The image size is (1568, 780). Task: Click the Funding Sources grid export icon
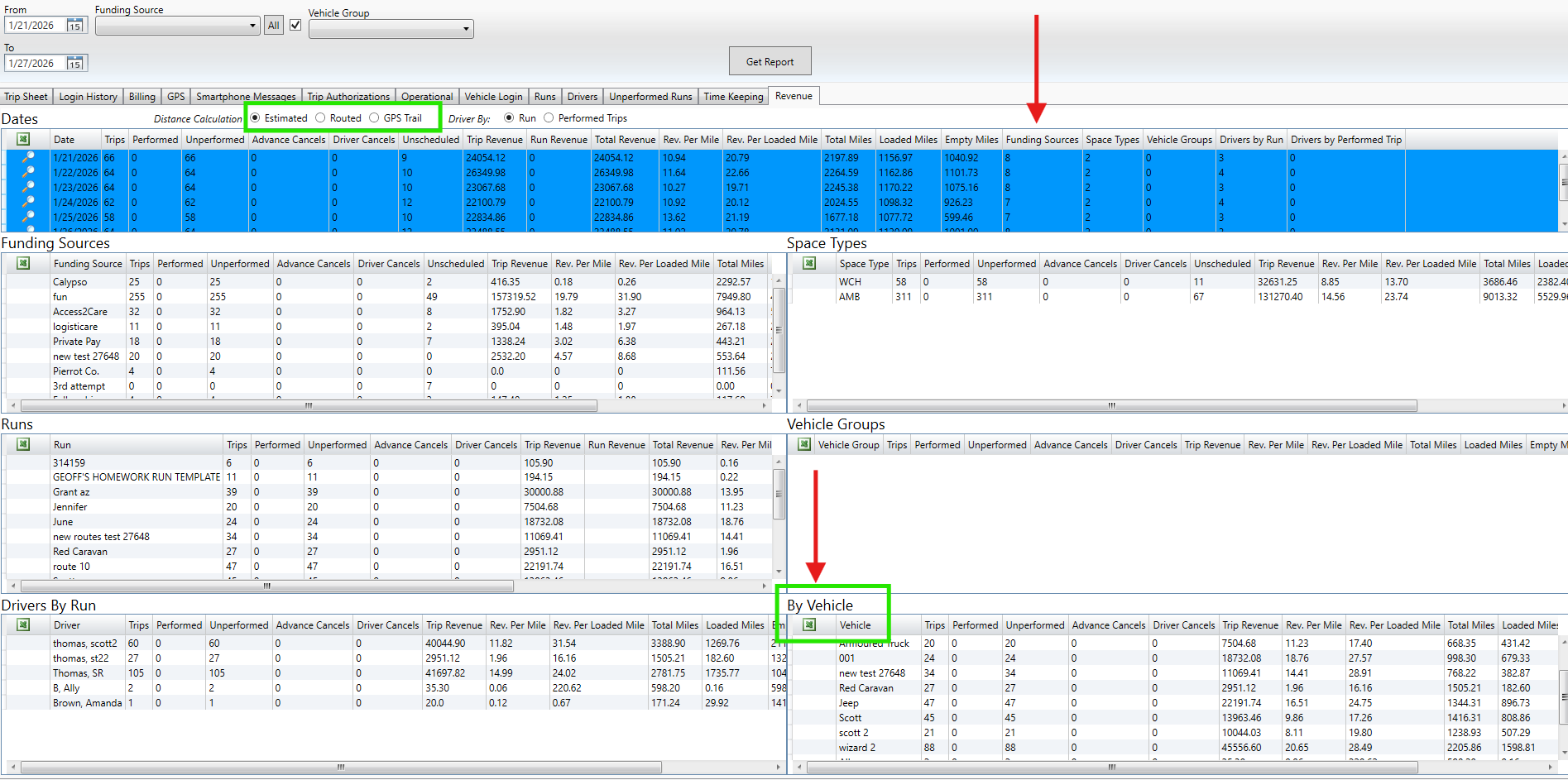(23, 264)
